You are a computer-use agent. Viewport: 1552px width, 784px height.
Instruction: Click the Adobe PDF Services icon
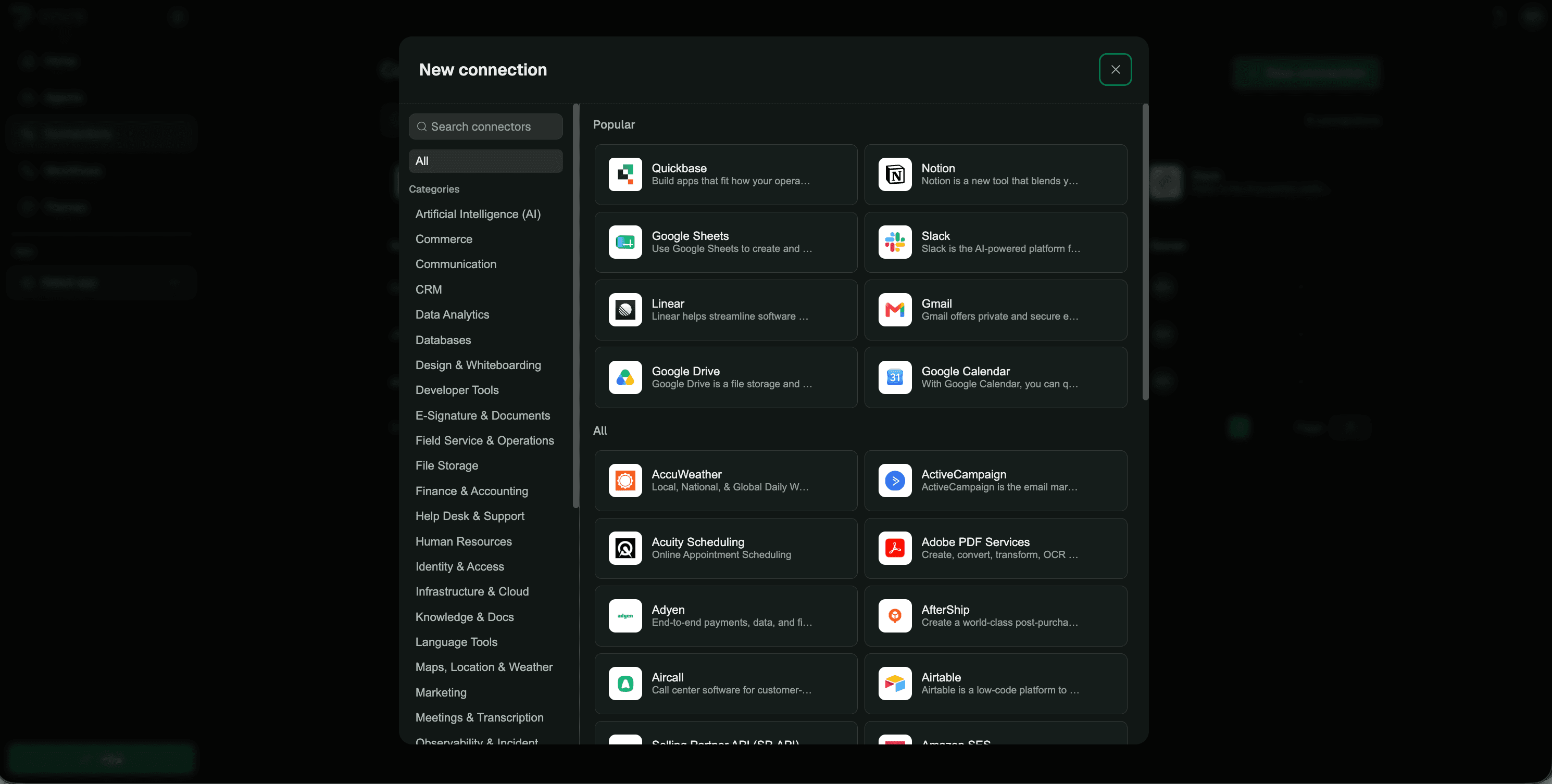[x=895, y=549]
